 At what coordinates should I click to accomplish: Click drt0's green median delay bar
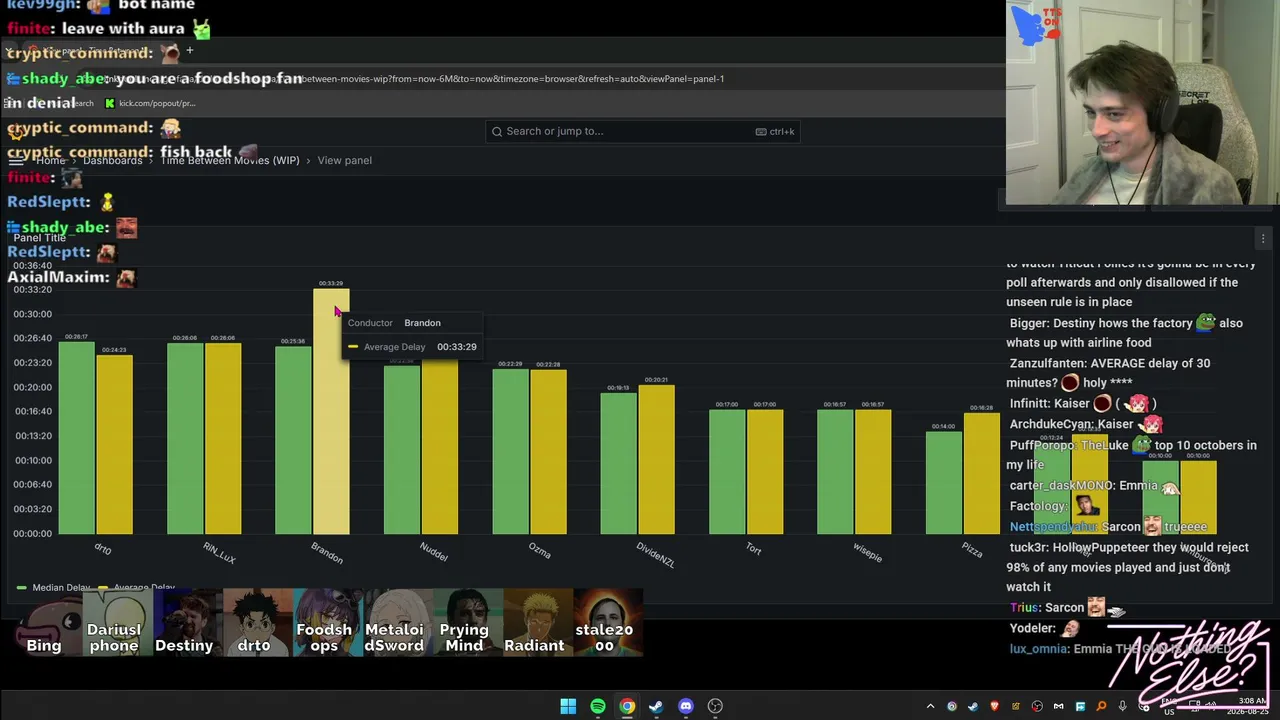76,438
